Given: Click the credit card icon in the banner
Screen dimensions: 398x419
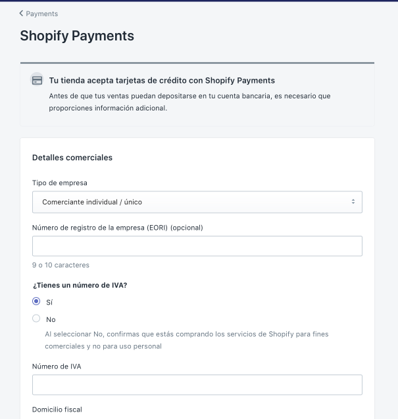Looking at the screenshot, I should point(37,80).
